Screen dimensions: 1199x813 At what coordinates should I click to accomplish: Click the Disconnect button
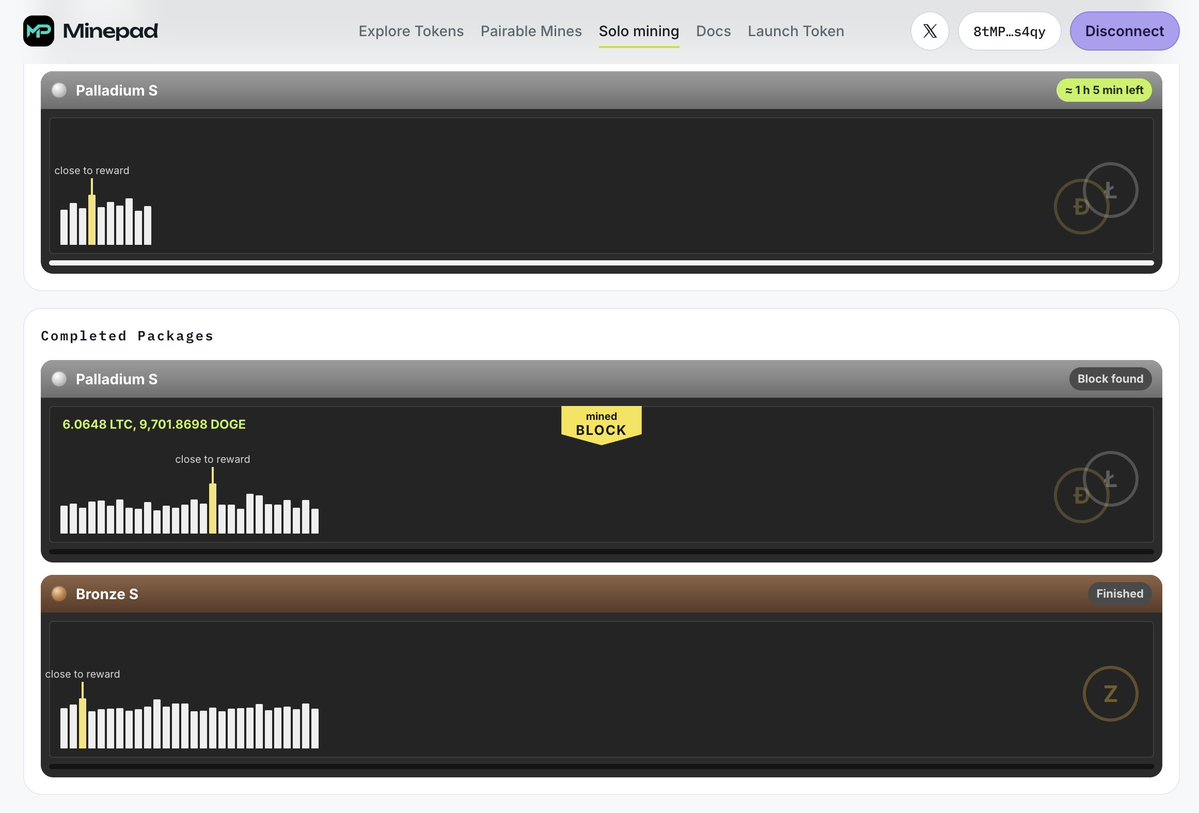(x=1124, y=31)
